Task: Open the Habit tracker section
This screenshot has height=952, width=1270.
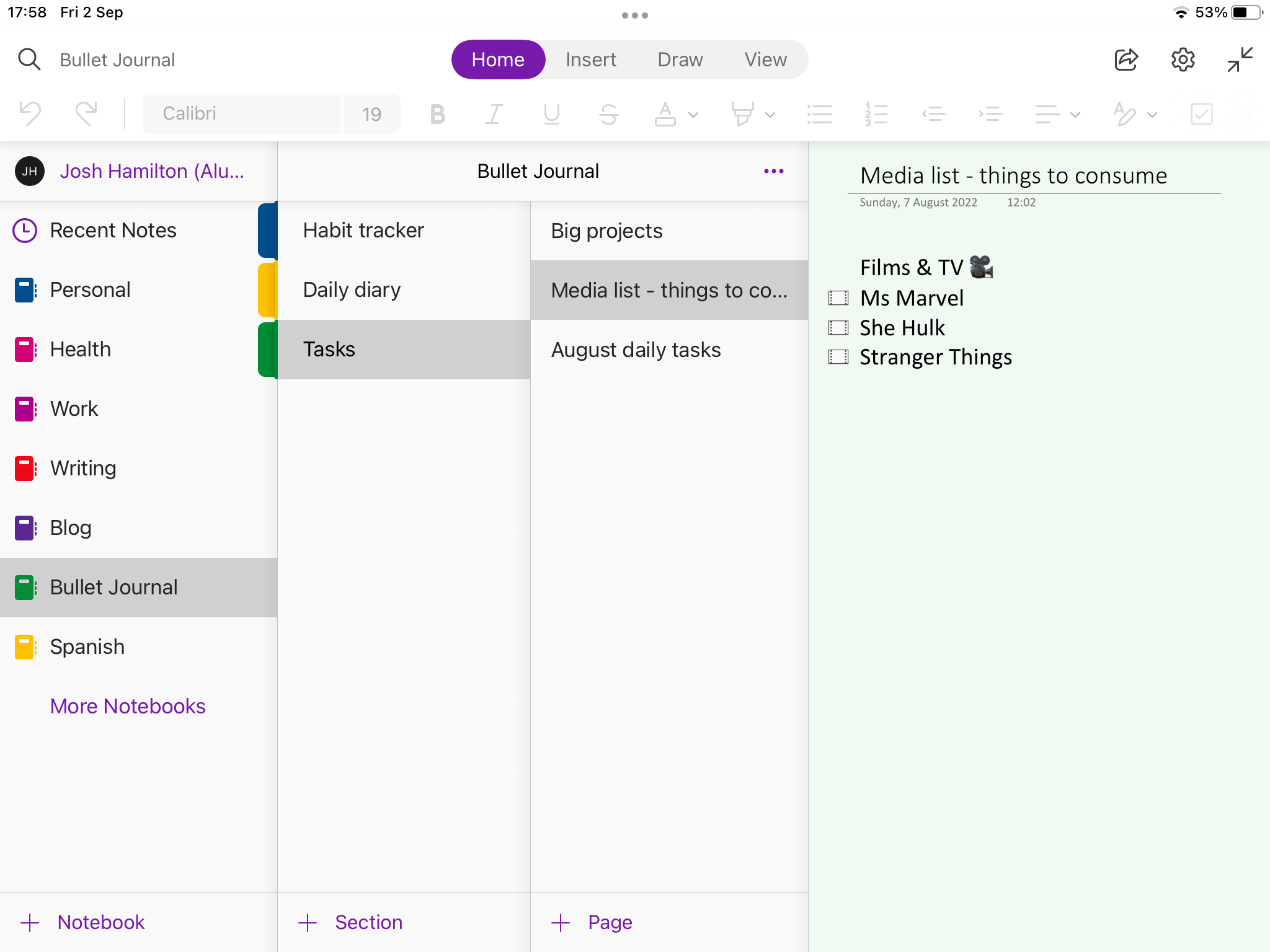Action: tap(404, 231)
